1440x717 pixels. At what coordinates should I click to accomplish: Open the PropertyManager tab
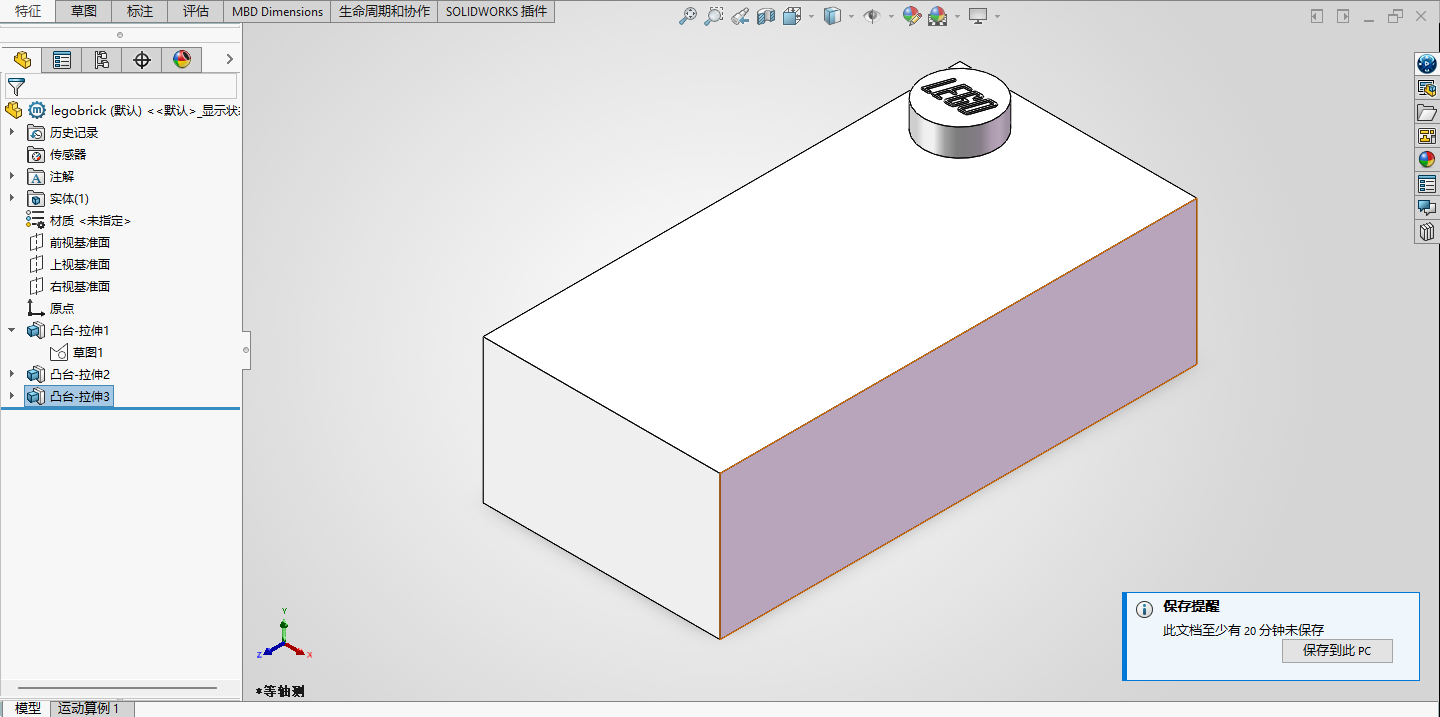pos(62,60)
